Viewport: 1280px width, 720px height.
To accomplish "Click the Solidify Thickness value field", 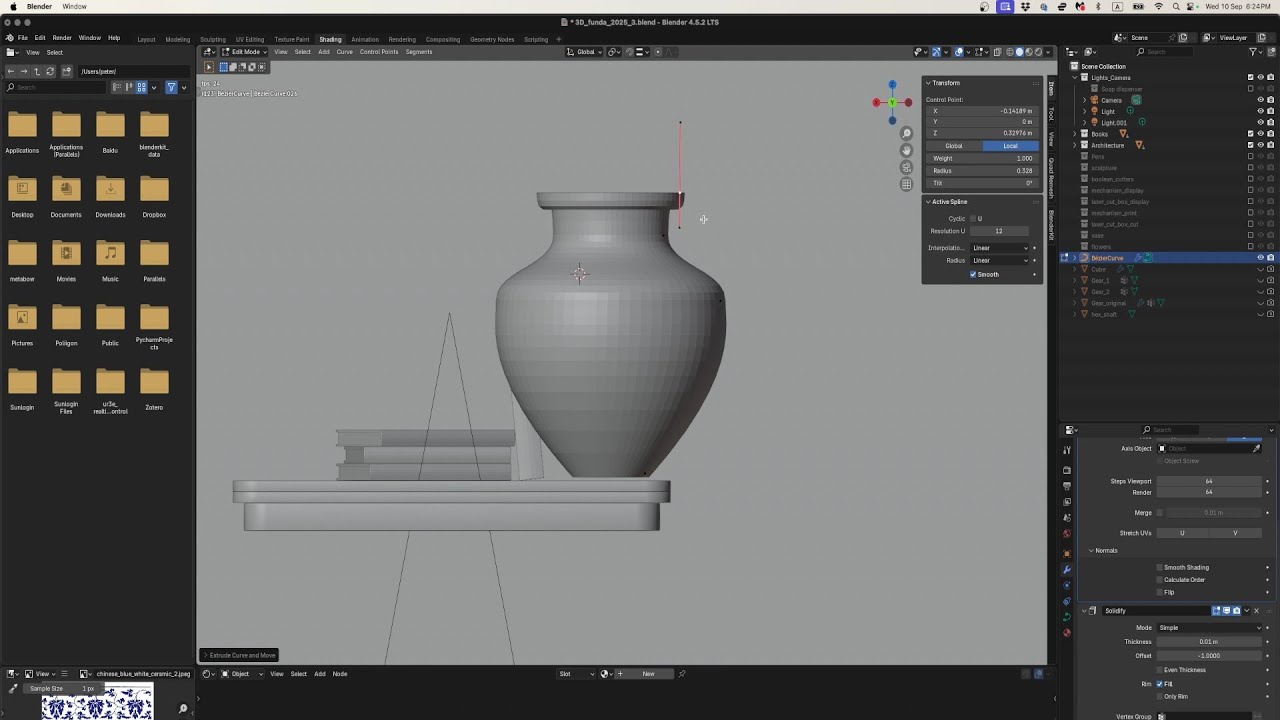I will (1209, 642).
